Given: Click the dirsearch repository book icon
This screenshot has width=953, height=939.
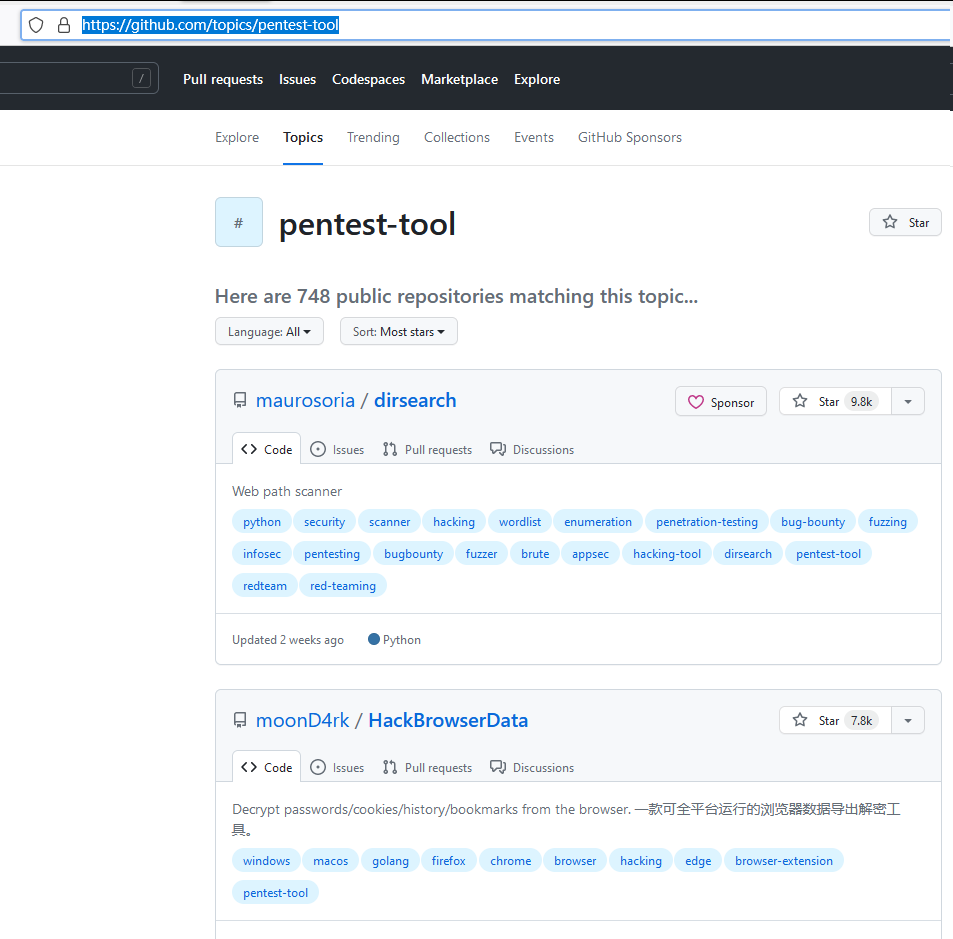Looking at the screenshot, I should pos(240,401).
